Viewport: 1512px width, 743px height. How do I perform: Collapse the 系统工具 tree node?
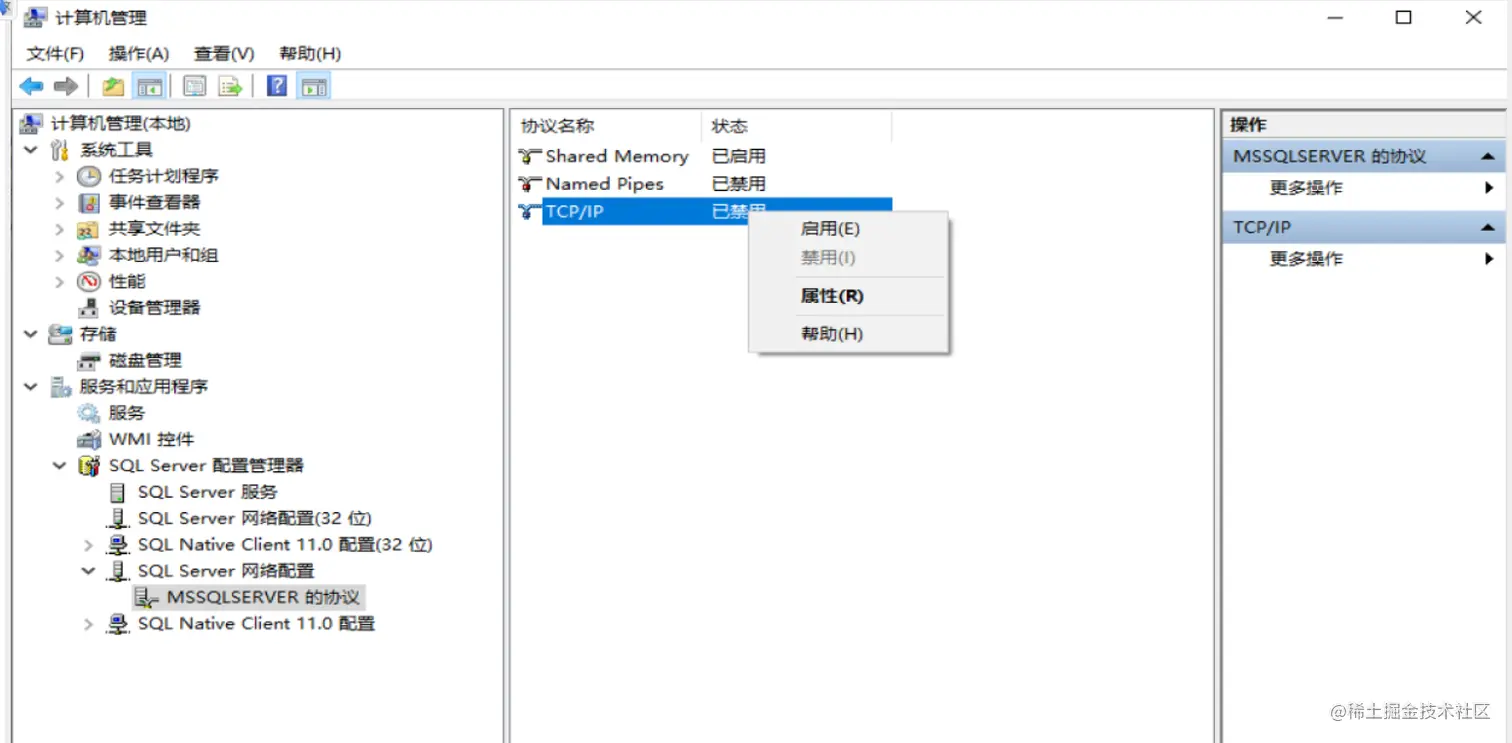(31, 150)
